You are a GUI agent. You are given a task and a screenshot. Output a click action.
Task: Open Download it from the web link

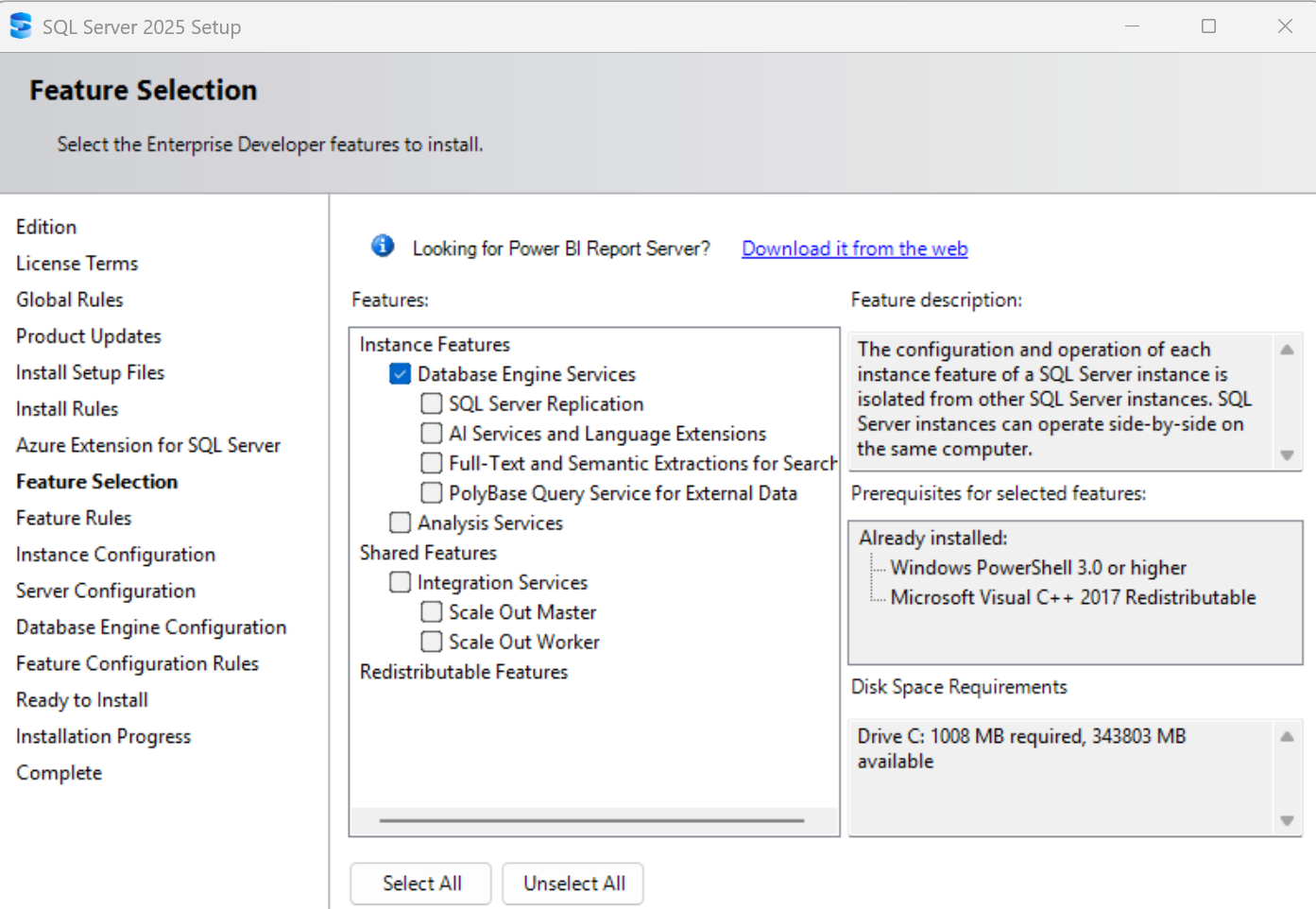854,249
